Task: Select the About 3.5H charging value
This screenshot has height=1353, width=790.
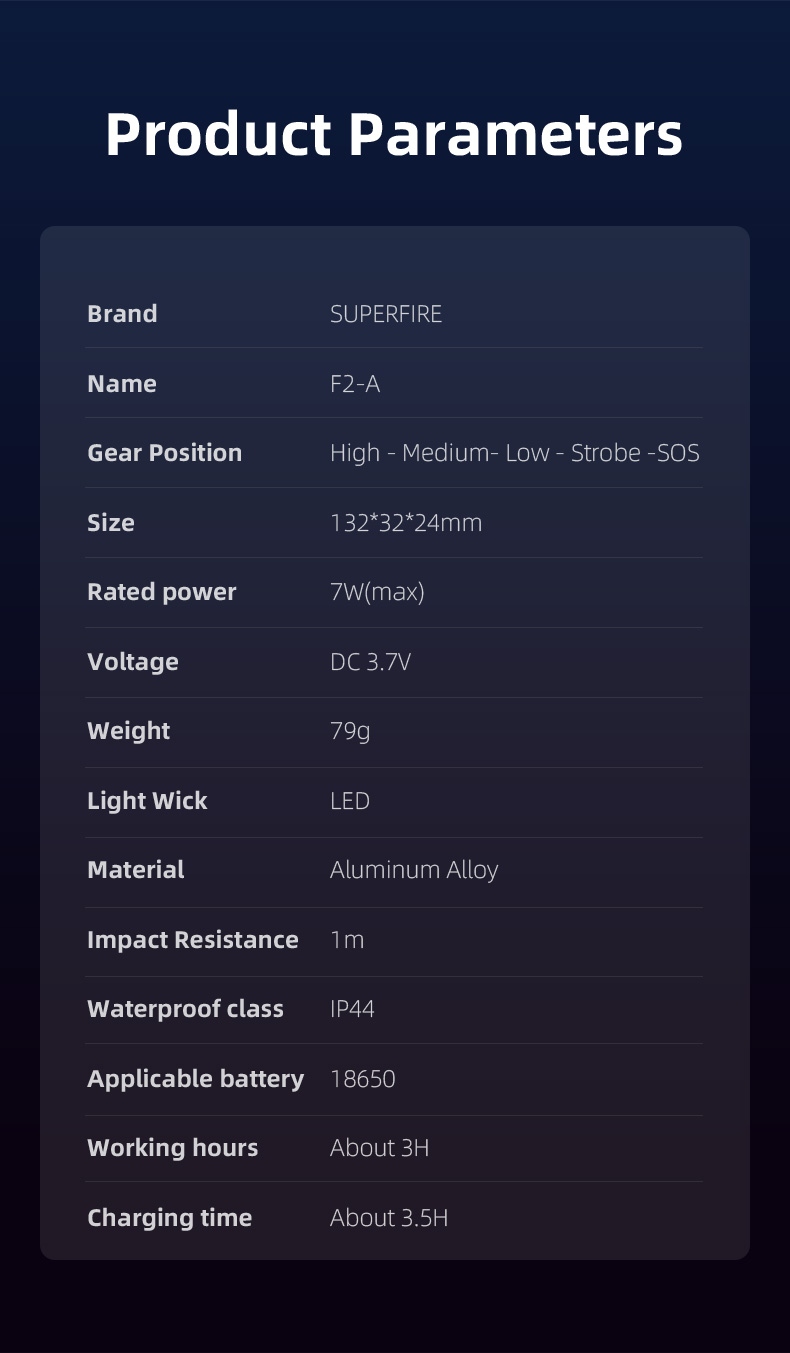Action: tap(389, 1218)
